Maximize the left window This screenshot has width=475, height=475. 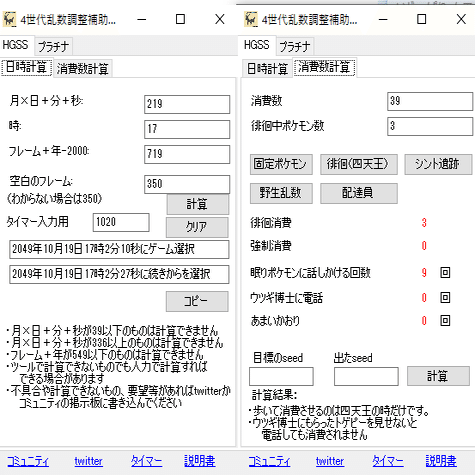click(x=180, y=19)
